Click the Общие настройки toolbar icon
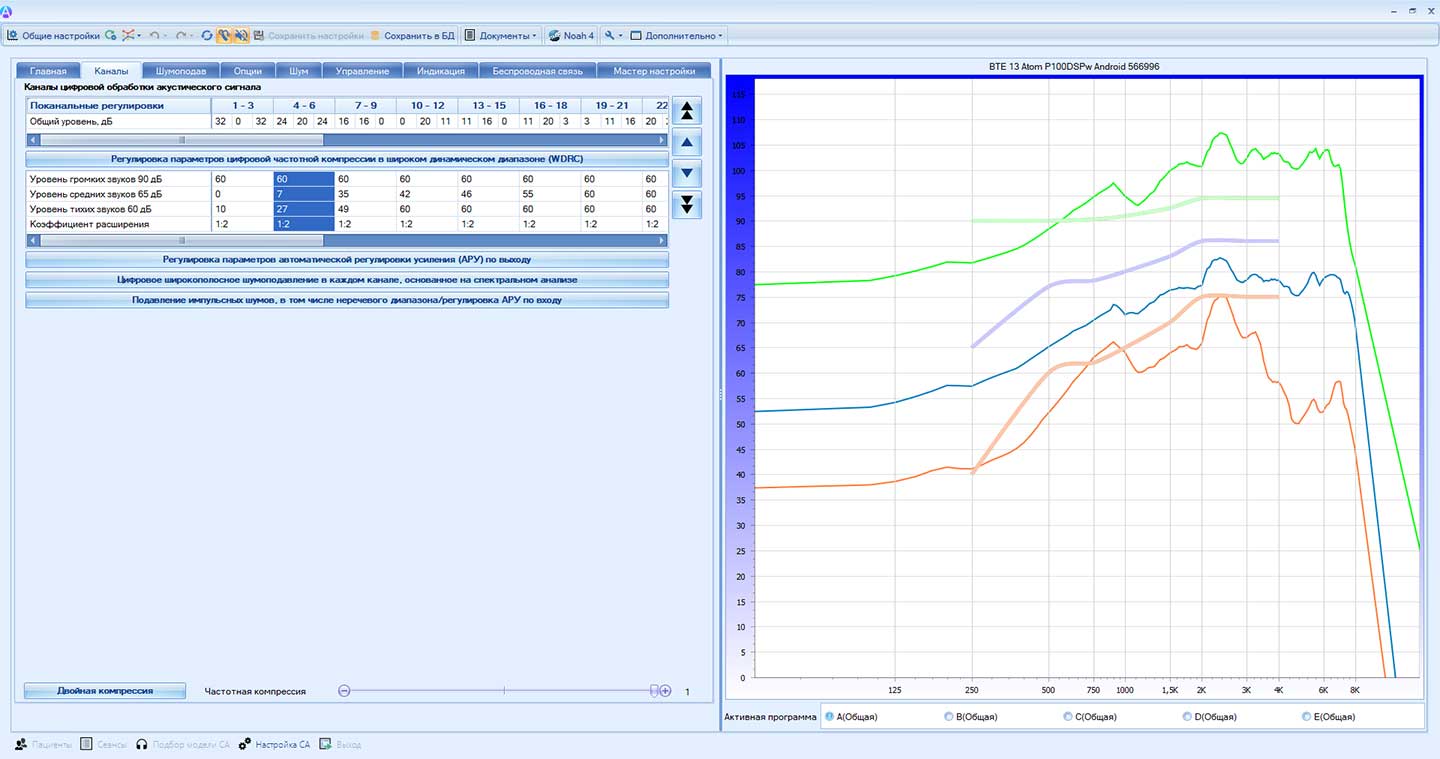Image resolution: width=1440 pixels, height=759 pixels. point(14,36)
